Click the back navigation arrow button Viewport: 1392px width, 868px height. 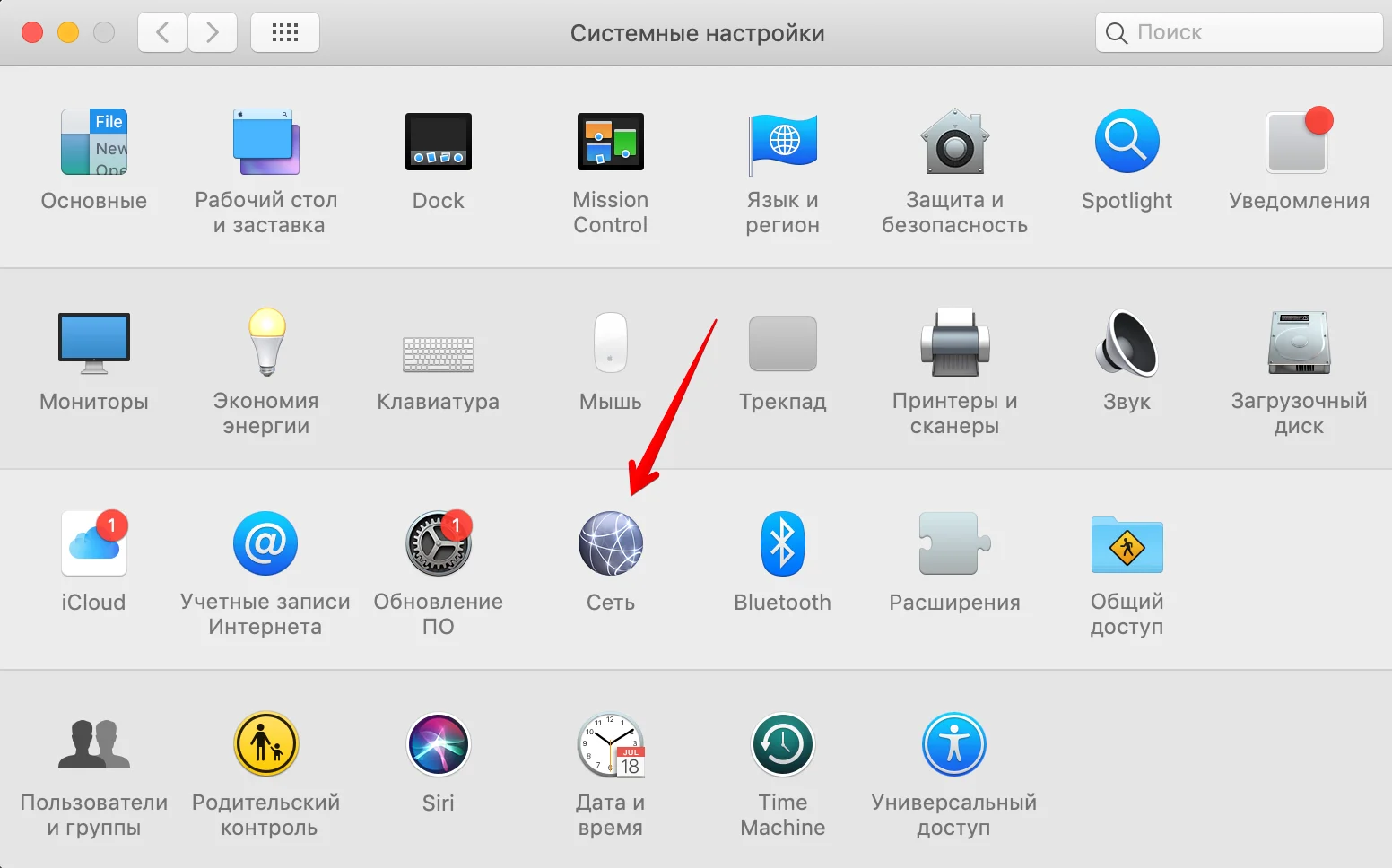(x=162, y=33)
